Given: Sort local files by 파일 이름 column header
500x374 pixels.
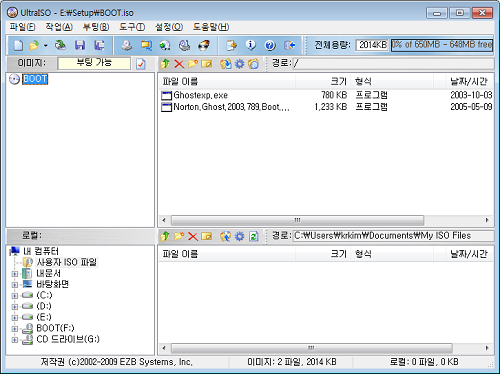Looking at the screenshot, I should pos(227,254).
